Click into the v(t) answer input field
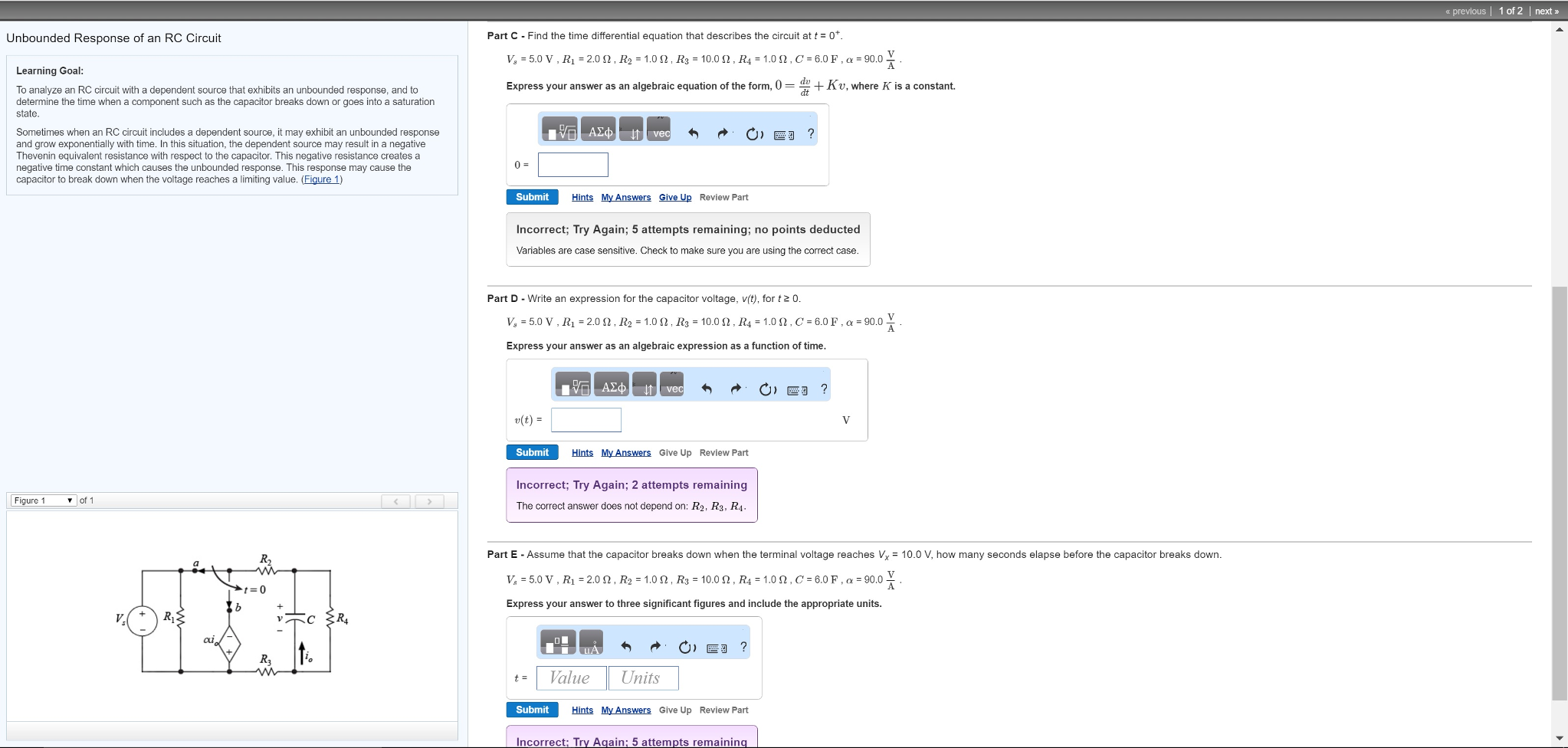Screen dimensions: 1568x748 586,420
